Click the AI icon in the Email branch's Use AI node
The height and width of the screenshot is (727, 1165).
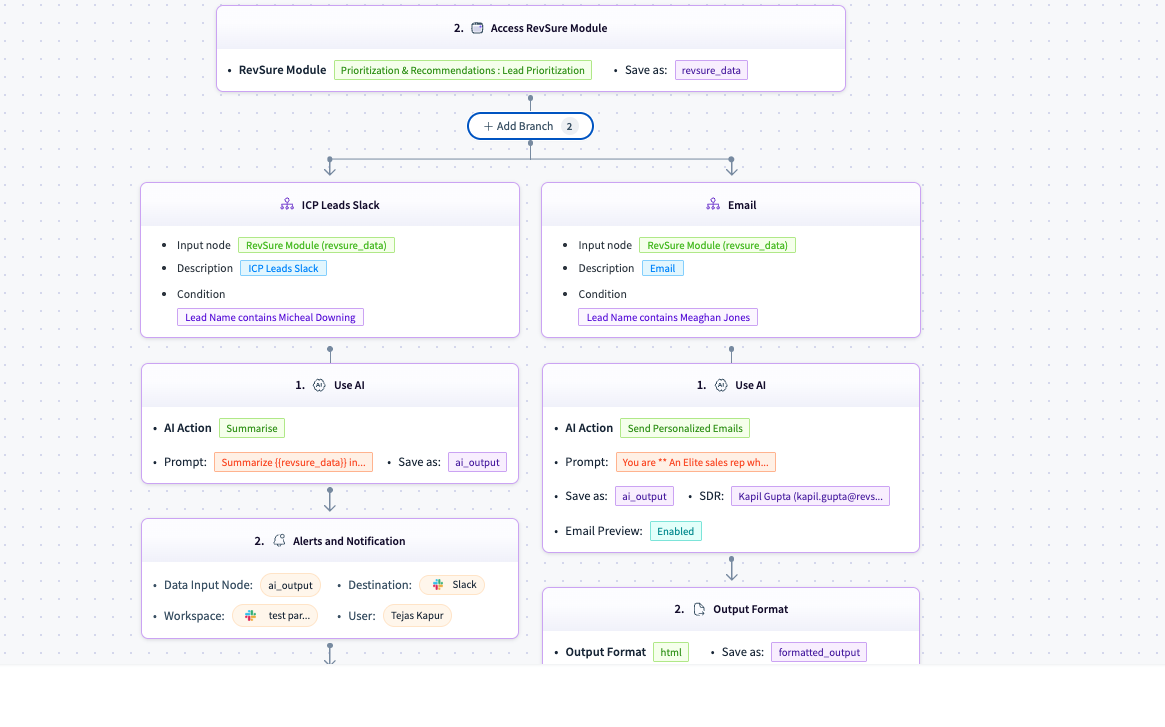721,385
